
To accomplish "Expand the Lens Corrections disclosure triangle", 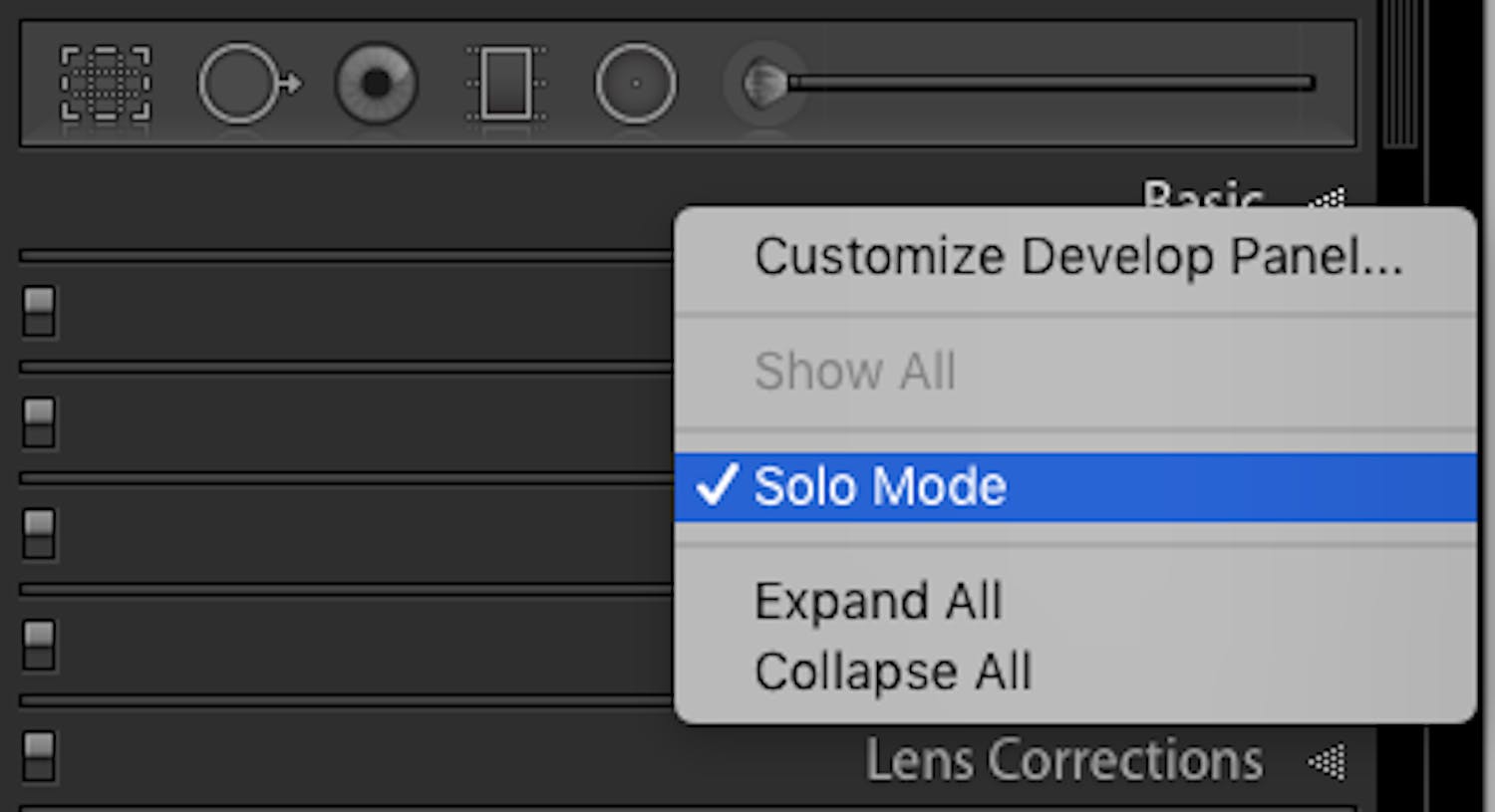I will tap(1328, 763).
